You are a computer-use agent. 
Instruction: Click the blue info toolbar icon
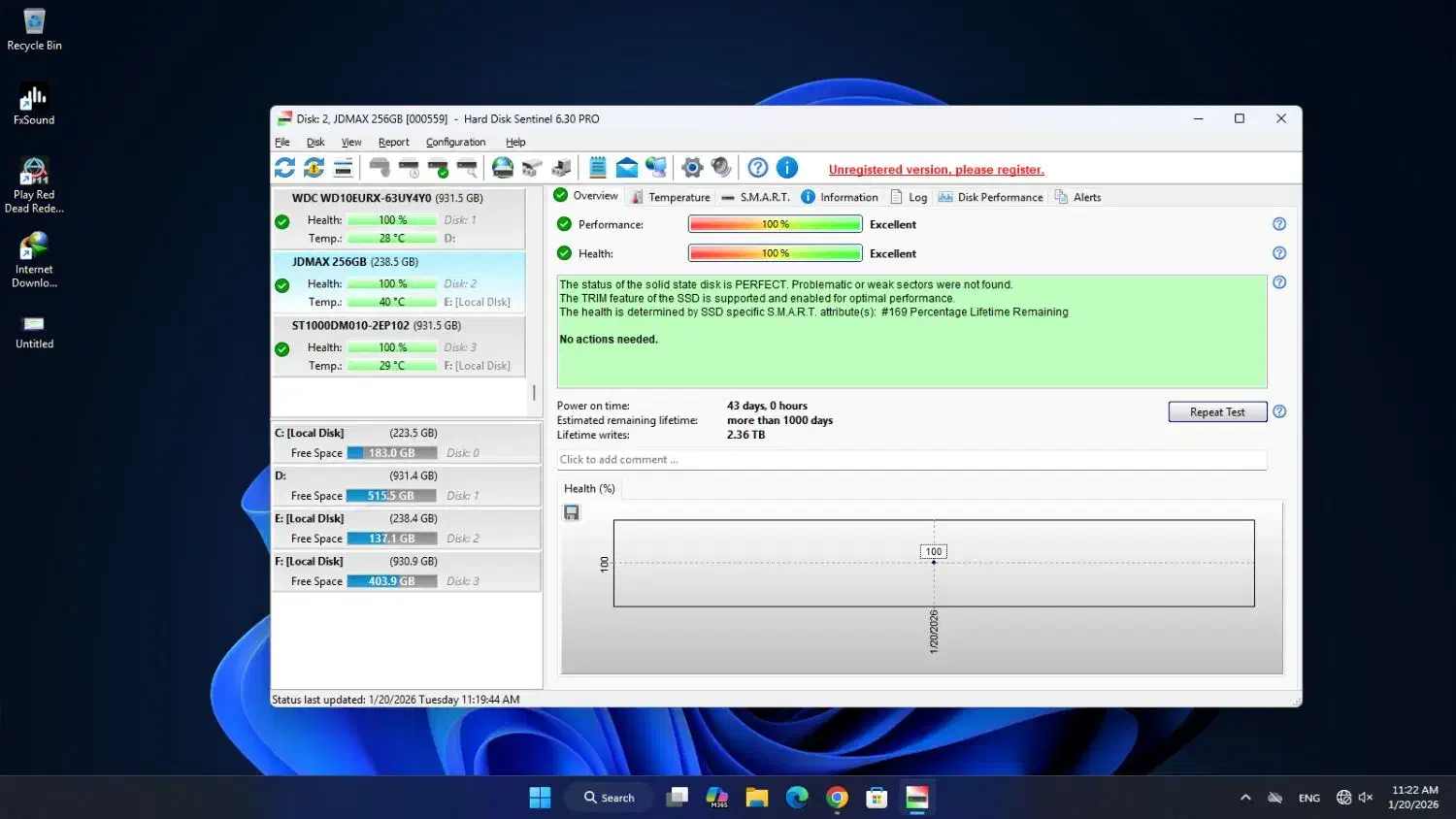click(787, 168)
